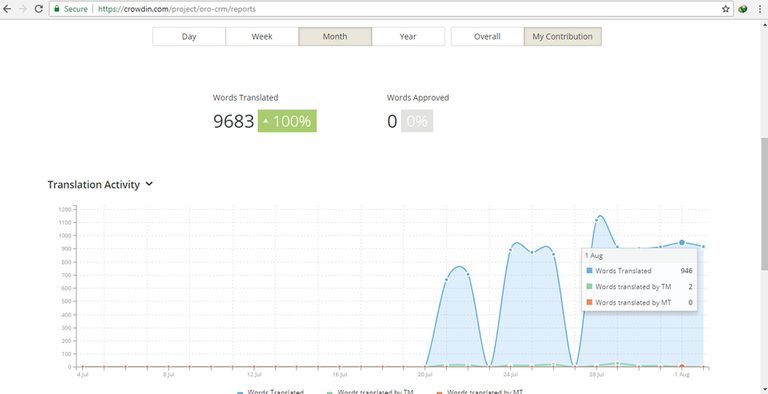Click the green 100% increase badge

[287, 121]
